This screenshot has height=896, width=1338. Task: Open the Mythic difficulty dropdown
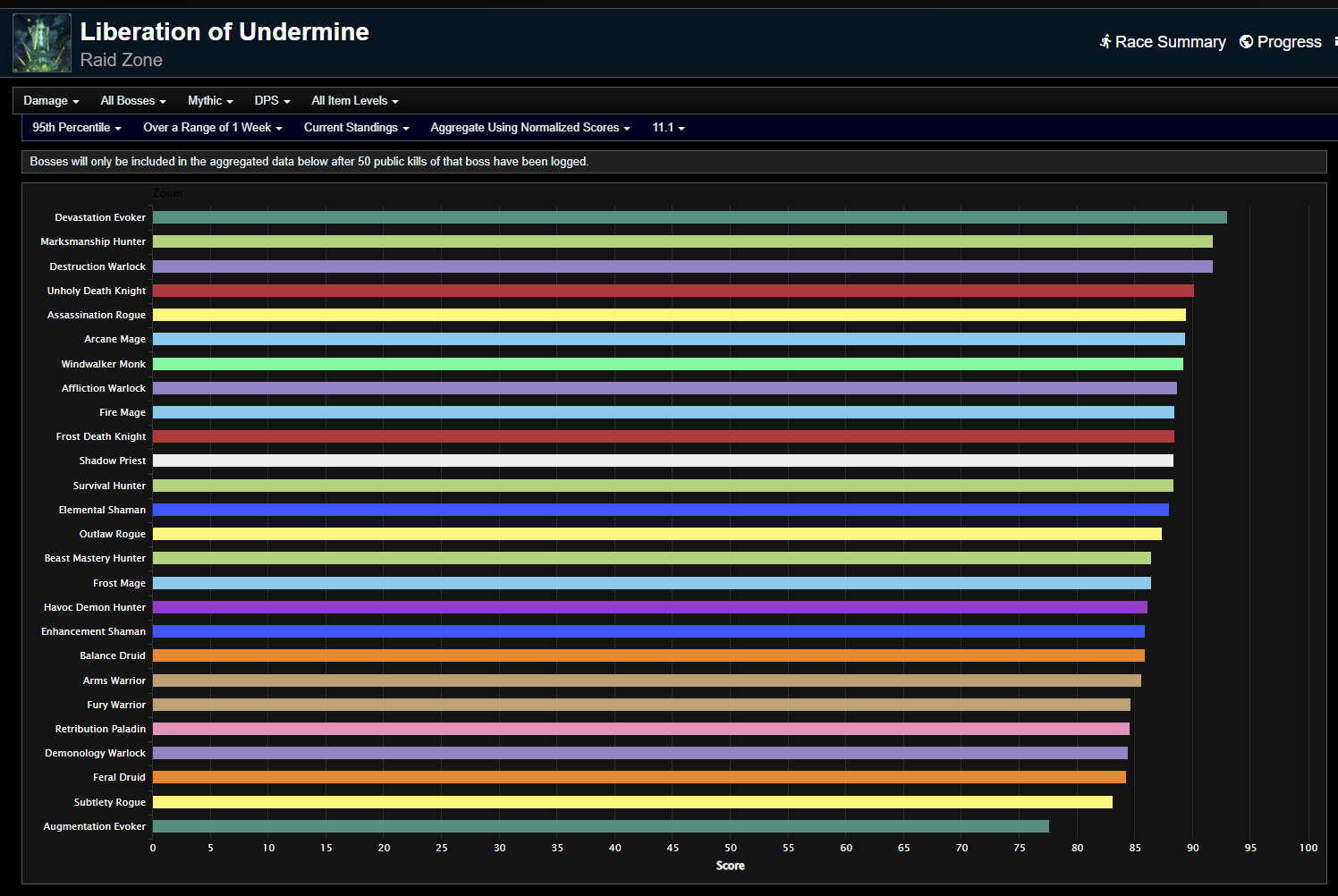tap(210, 101)
